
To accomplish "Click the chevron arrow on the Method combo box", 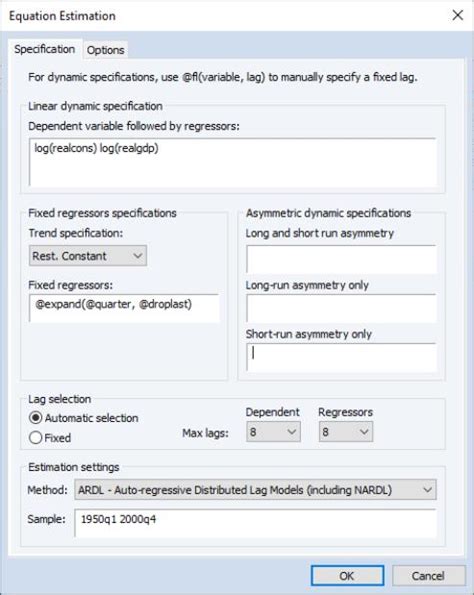I will click(x=427, y=490).
